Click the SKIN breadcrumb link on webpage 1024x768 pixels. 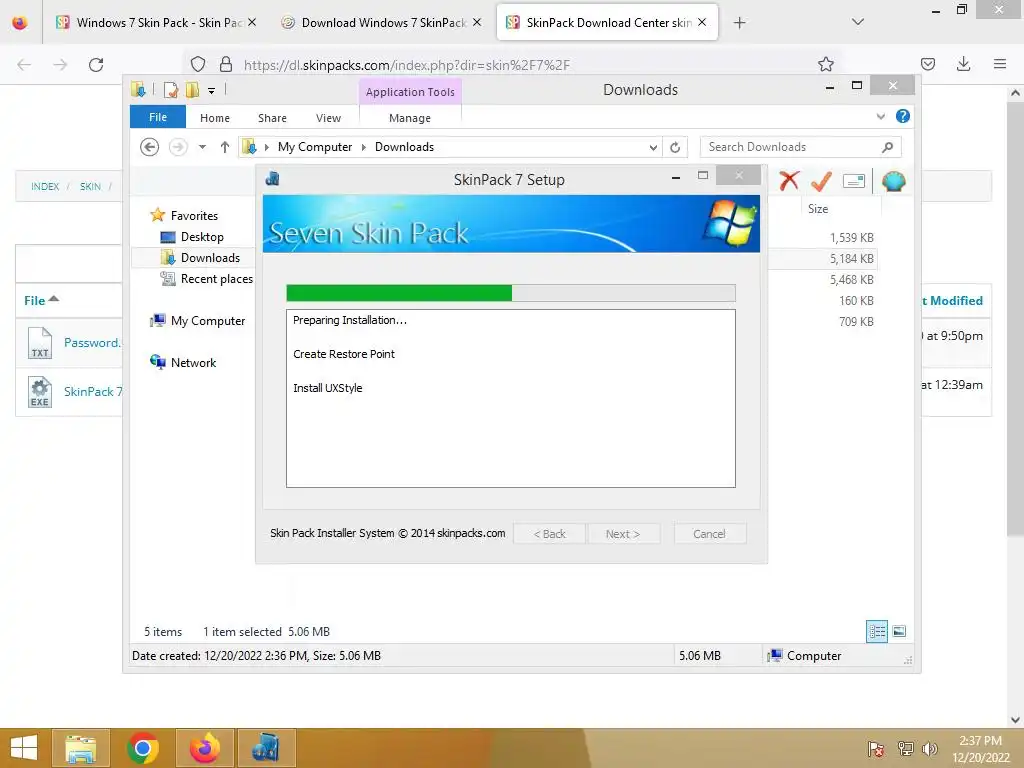coord(90,187)
